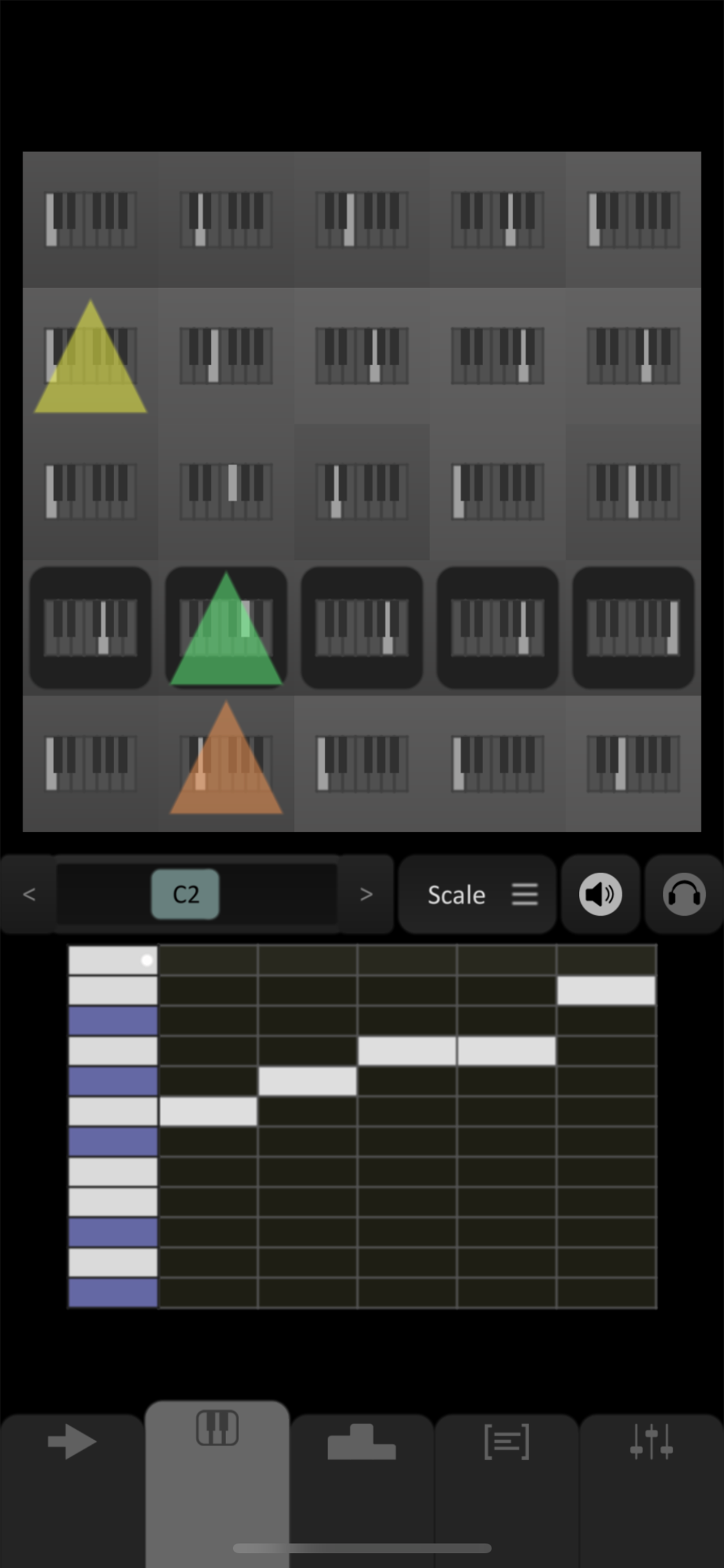Tap the orange triangle marker

pos(226,757)
